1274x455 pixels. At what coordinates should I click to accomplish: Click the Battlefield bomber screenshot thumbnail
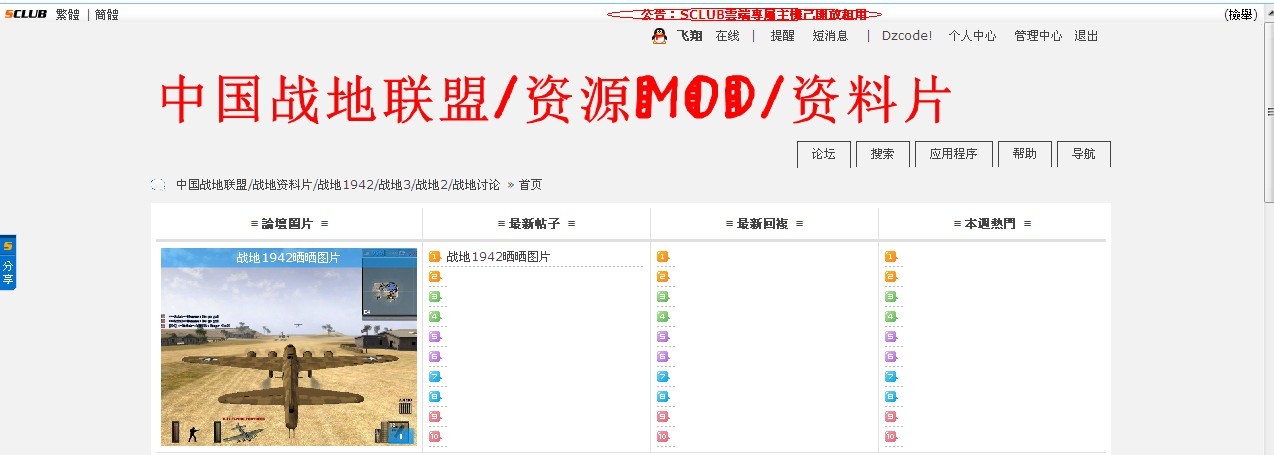tap(289, 347)
